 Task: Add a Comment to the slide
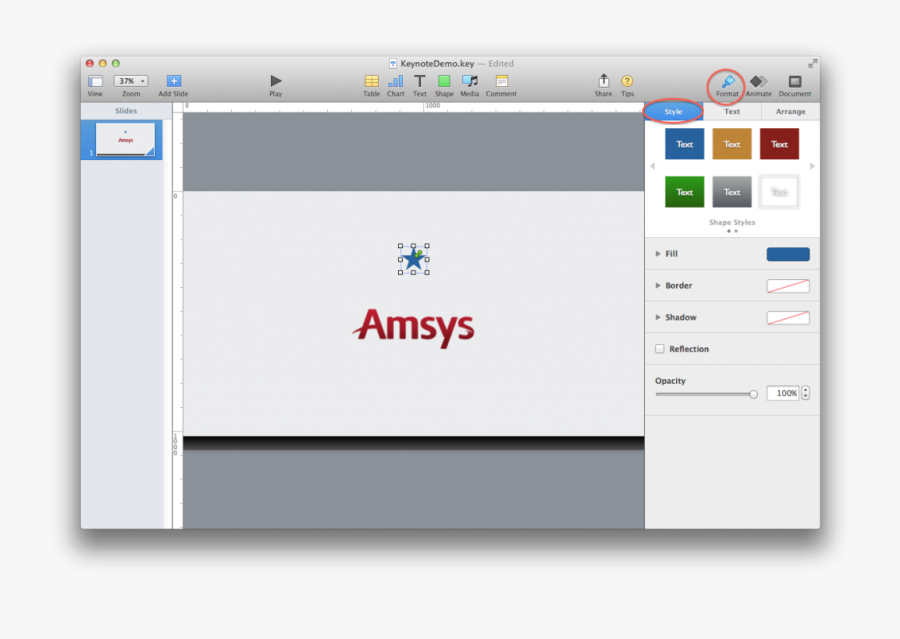(x=501, y=82)
